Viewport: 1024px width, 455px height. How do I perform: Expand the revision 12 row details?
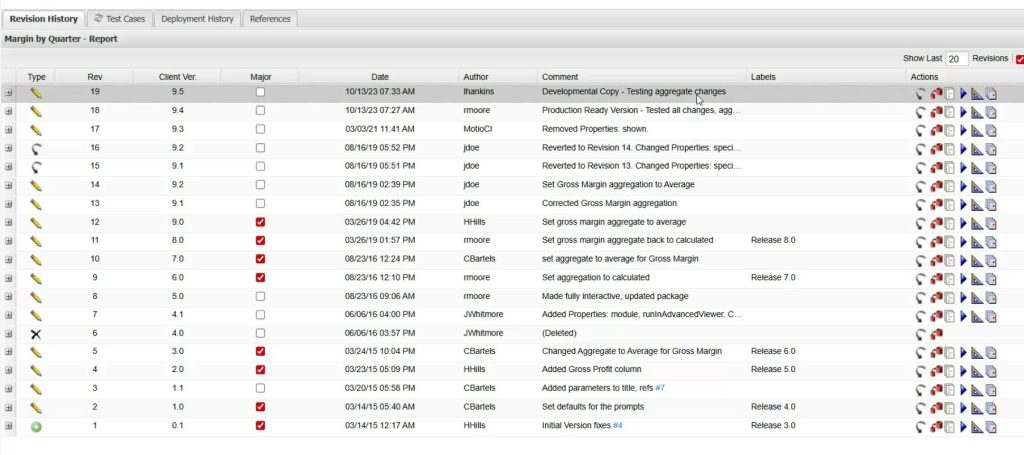point(8,222)
